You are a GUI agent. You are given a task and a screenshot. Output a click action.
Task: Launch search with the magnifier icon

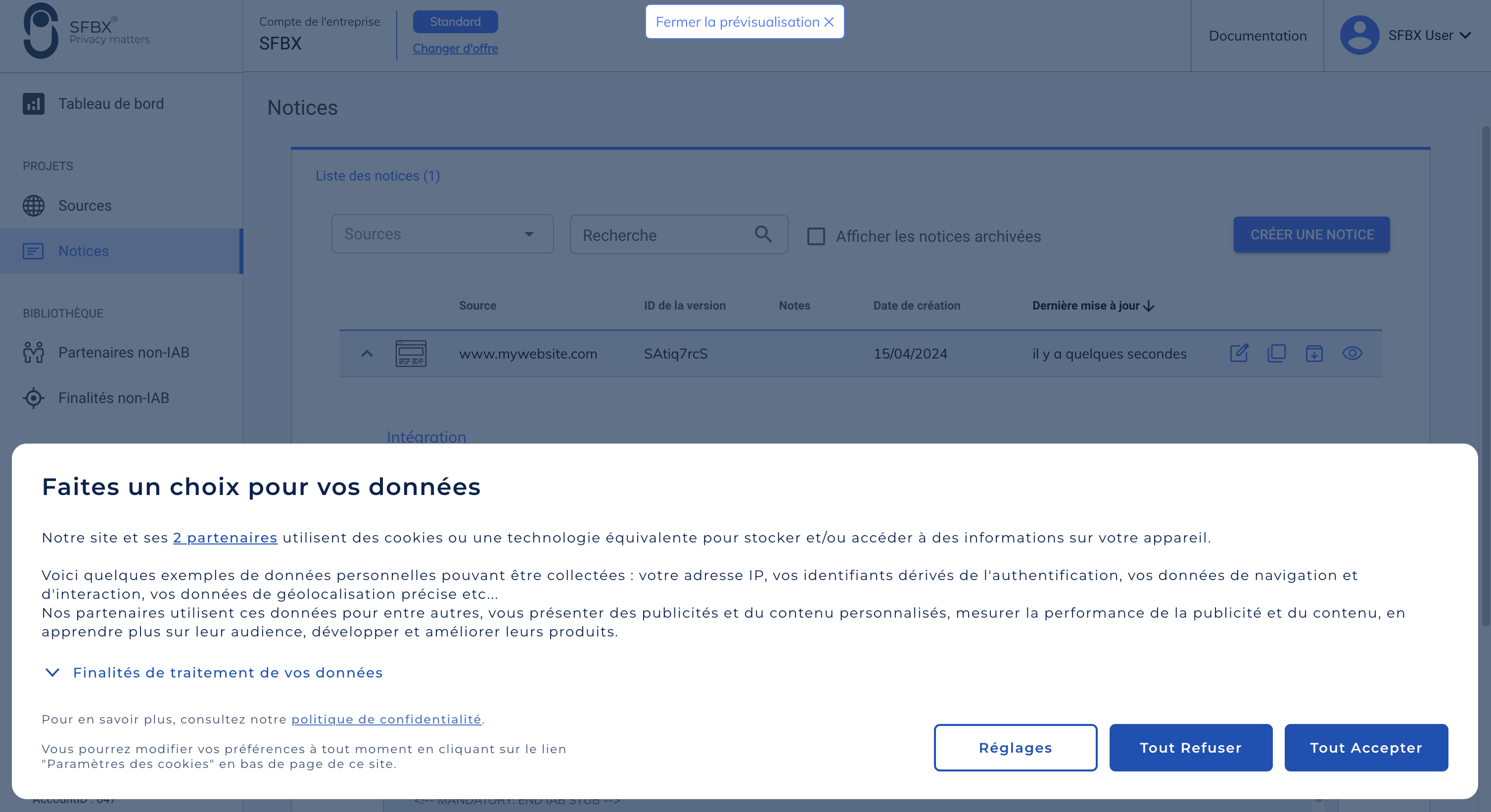pyautogui.click(x=763, y=234)
